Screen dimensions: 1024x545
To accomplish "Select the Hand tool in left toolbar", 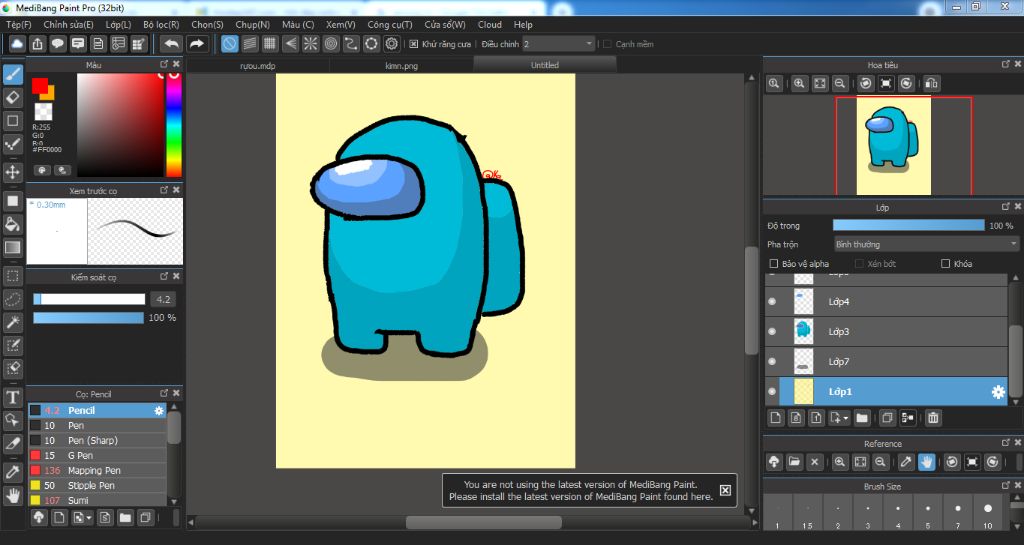I will [12, 496].
